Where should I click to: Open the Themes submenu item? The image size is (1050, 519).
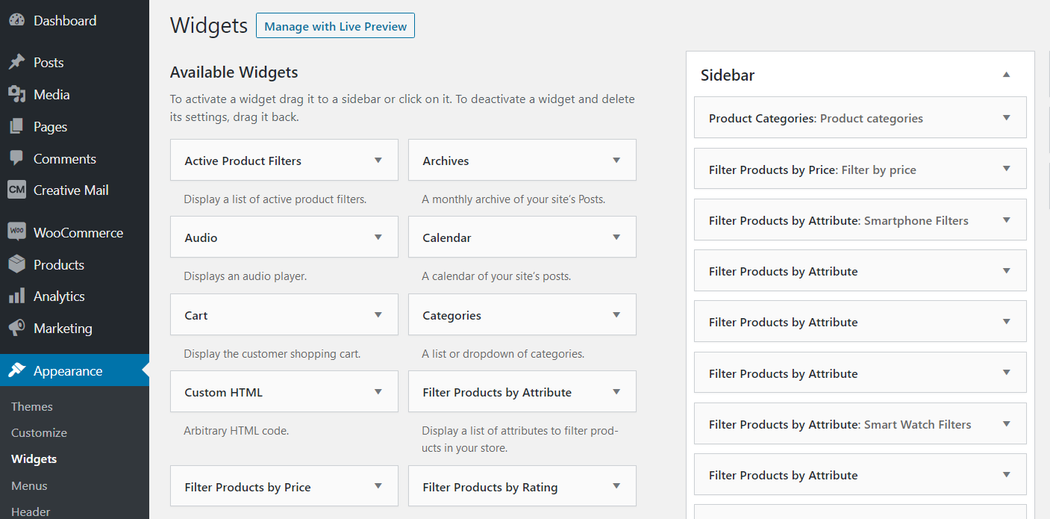[x=32, y=407]
